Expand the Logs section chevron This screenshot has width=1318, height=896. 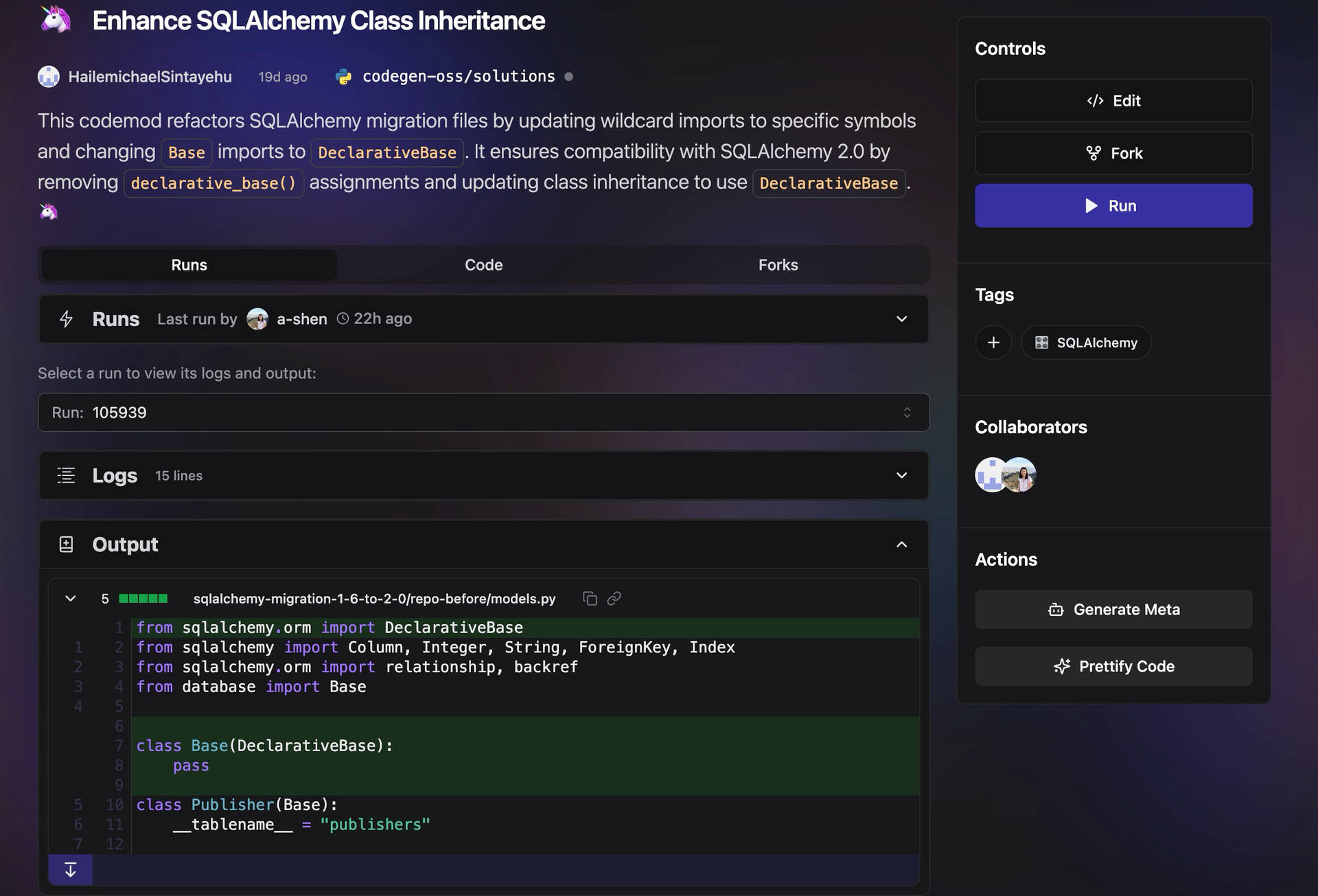pos(901,475)
